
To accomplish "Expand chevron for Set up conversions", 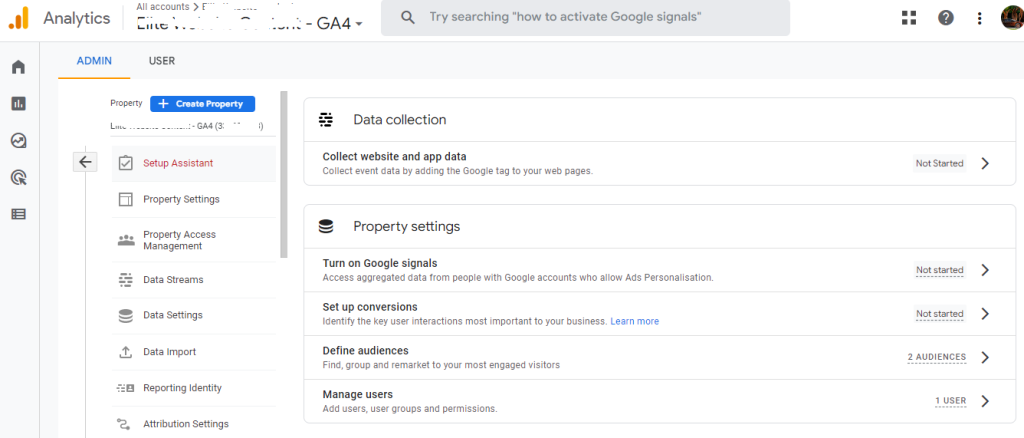I will point(985,313).
